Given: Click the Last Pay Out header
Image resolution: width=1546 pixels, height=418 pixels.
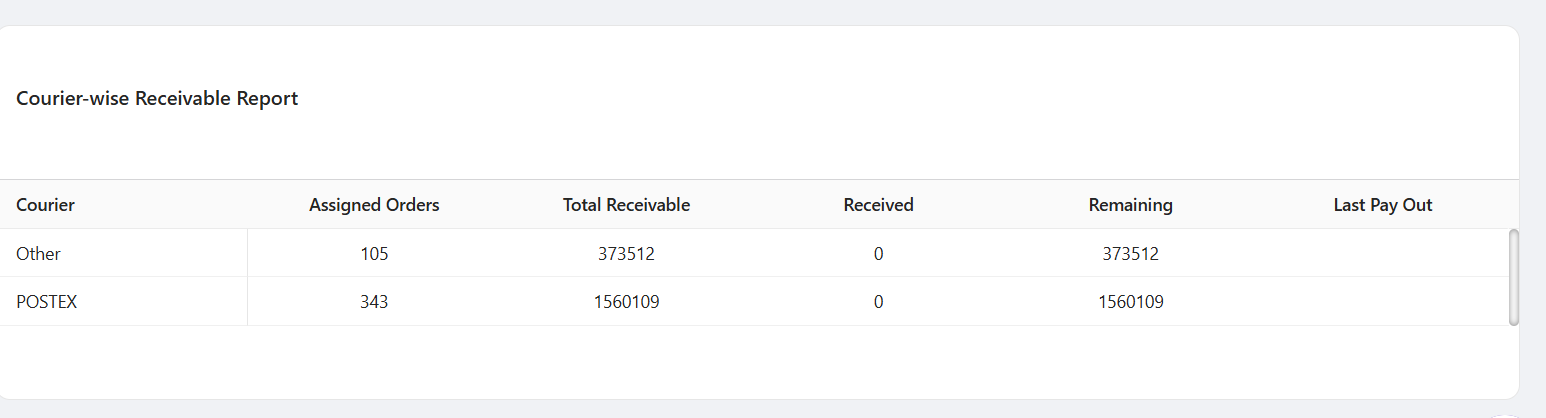Looking at the screenshot, I should pyautogui.click(x=1382, y=205).
